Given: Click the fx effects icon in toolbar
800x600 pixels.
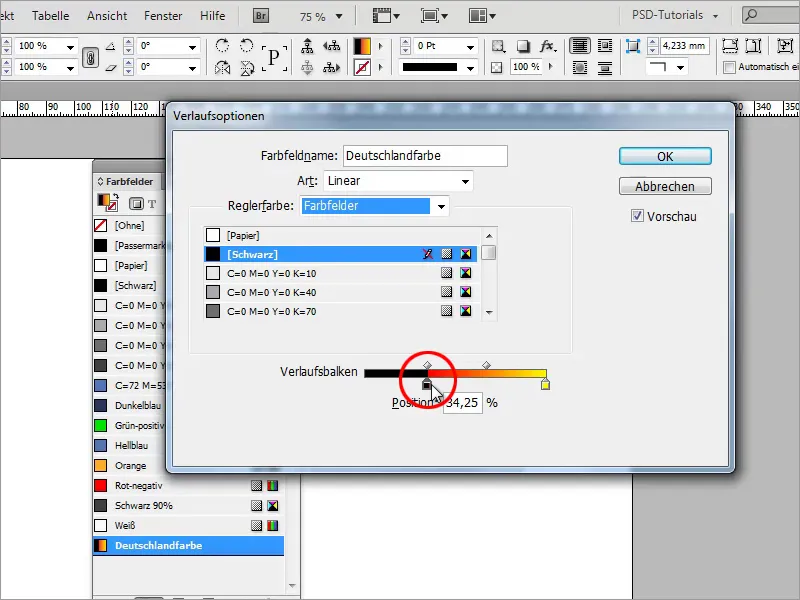Looking at the screenshot, I should coord(548,46).
